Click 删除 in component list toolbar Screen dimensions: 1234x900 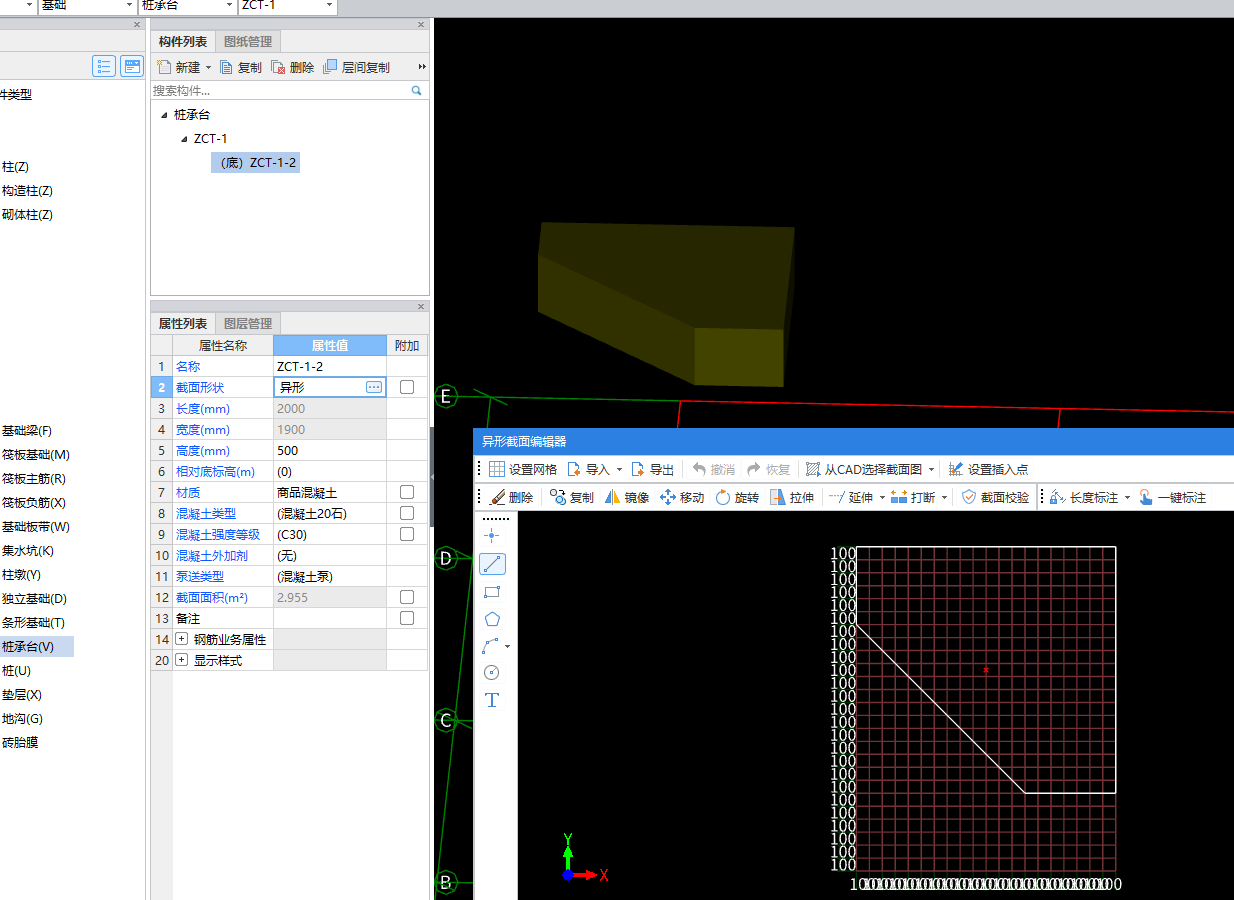click(x=293, y=67)
